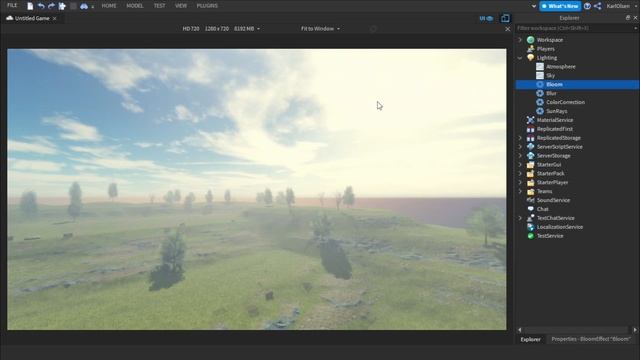Screen dimensions: 640x360
Task: Open the help question mark icon
Action: (587, 6)
